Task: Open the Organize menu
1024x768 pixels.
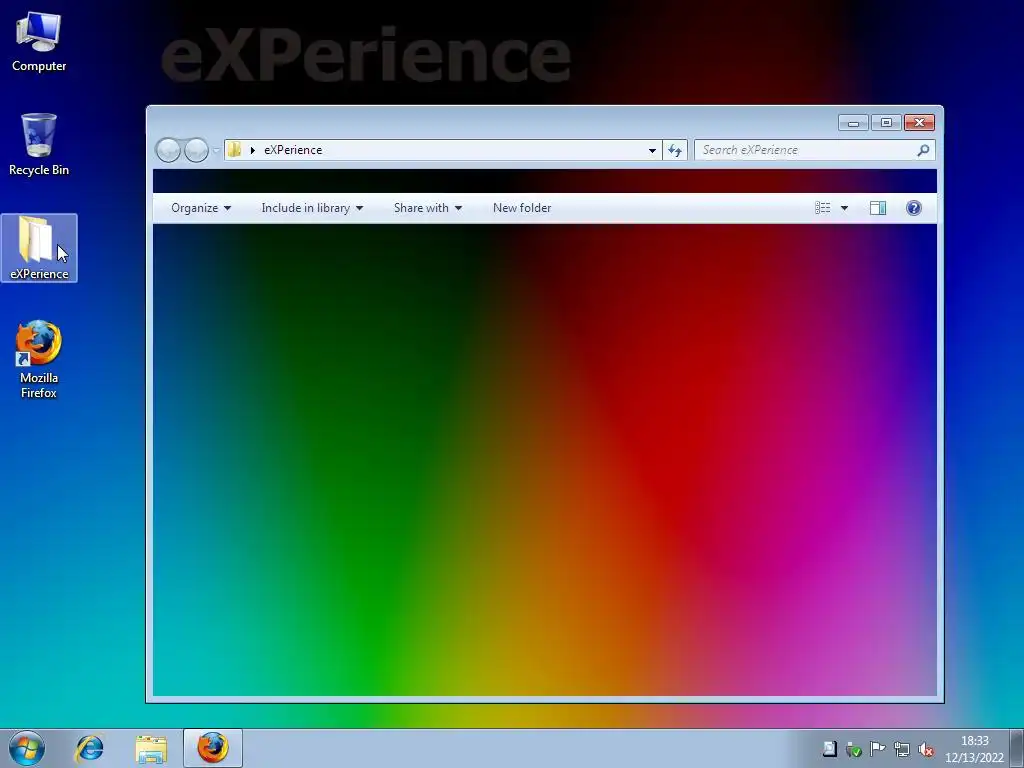Action: coord(200,208)
